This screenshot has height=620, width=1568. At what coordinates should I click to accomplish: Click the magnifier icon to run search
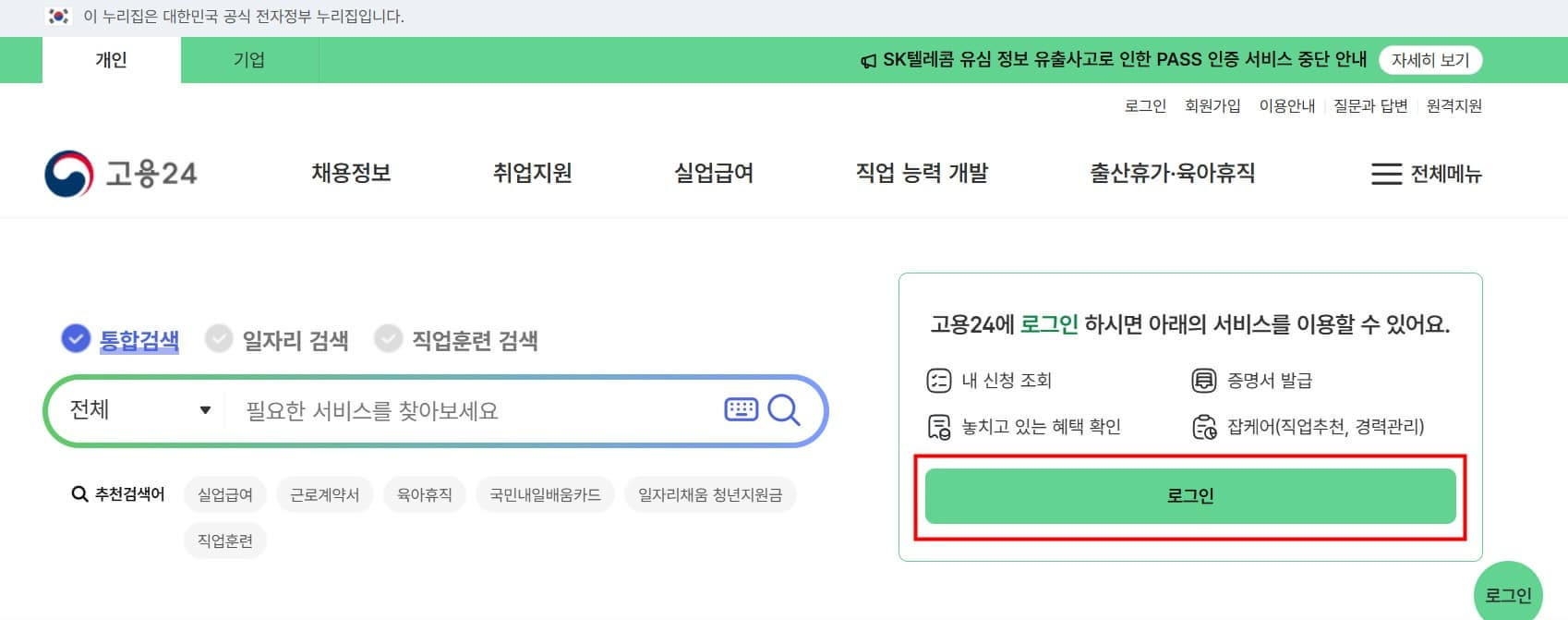[784, 410]
